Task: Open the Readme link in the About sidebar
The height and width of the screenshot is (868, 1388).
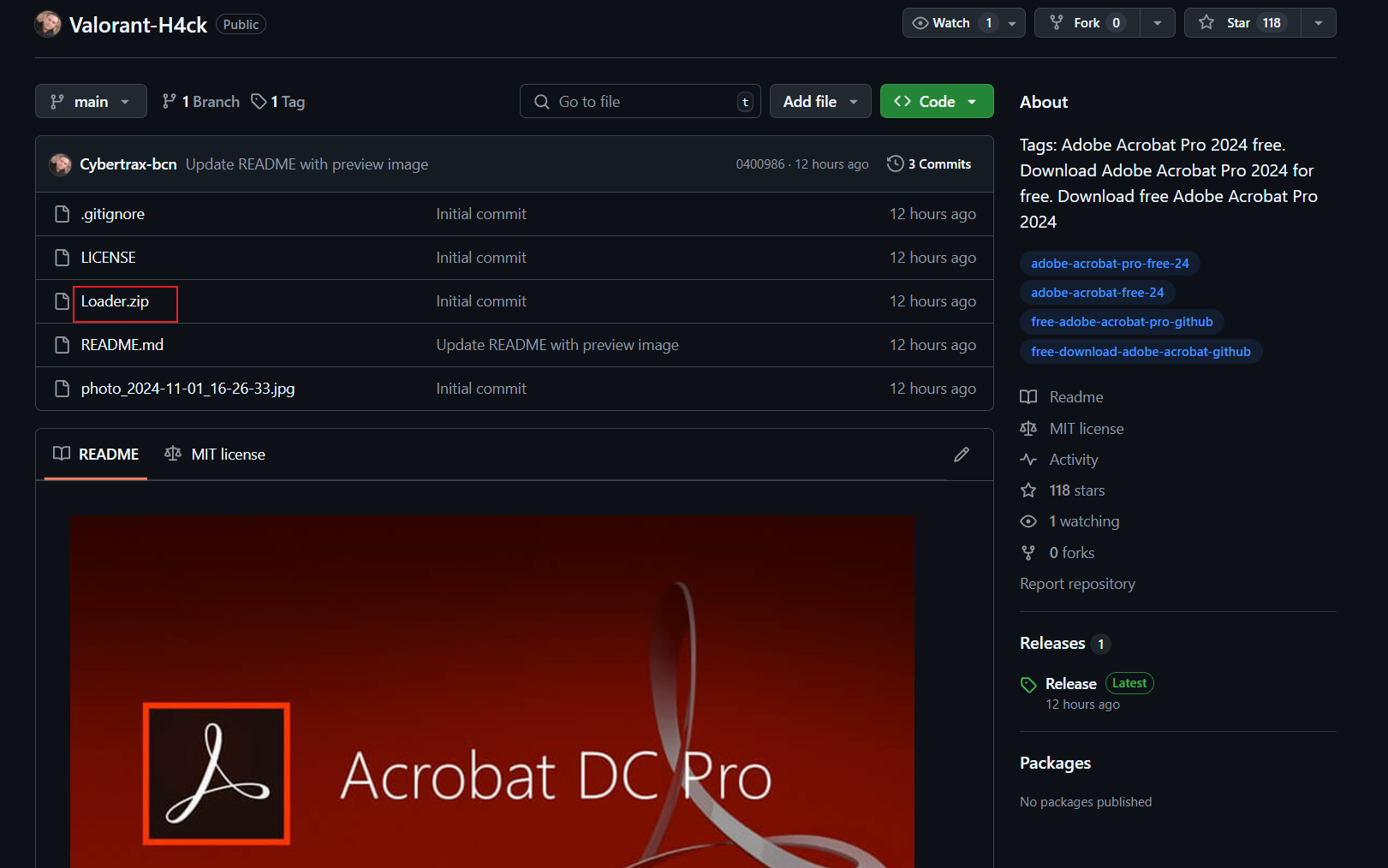Action: click(1062, 397)
